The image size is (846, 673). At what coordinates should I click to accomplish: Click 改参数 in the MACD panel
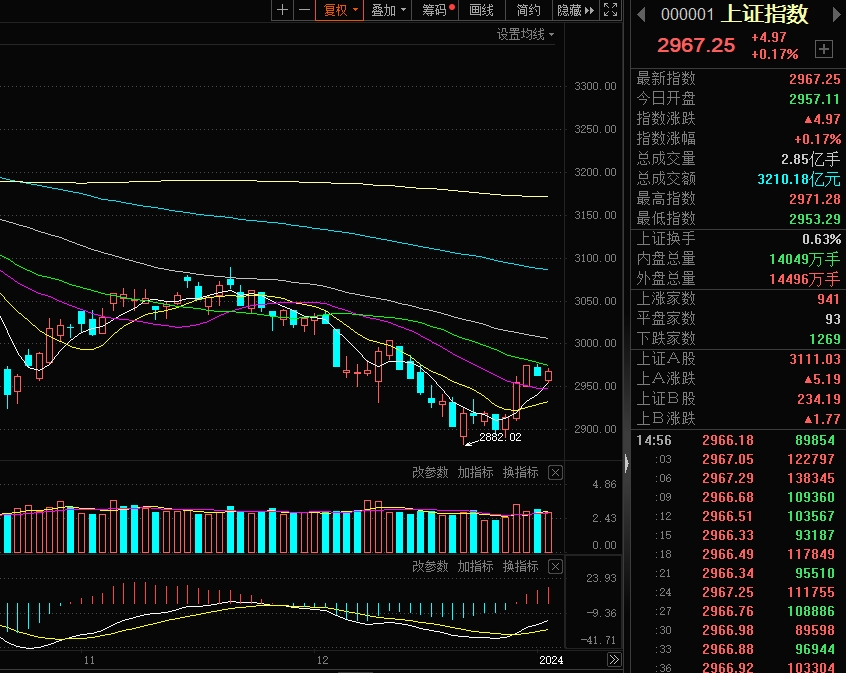tap(430, 567)
